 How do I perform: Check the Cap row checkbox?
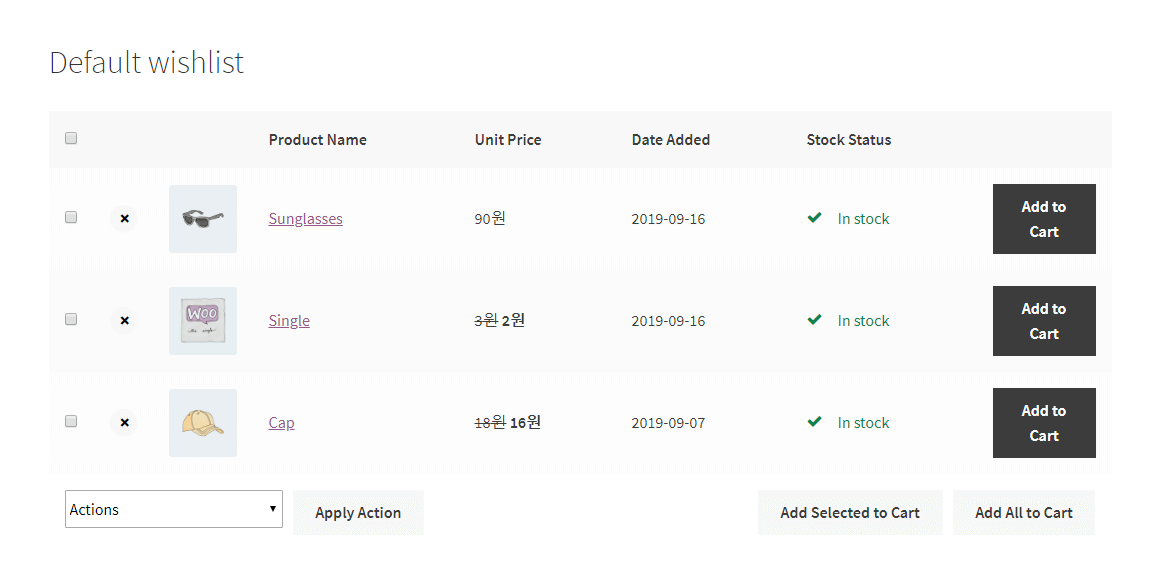click(x=71, y=421)
